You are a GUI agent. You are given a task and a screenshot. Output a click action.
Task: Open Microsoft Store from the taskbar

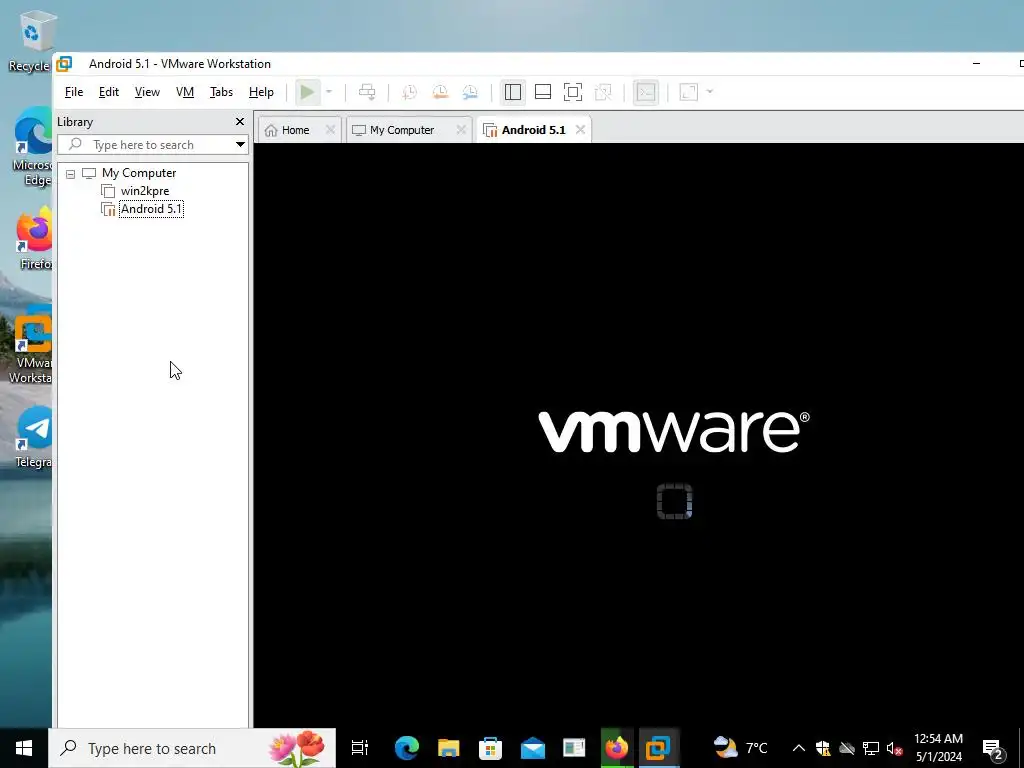pos(490,748)
